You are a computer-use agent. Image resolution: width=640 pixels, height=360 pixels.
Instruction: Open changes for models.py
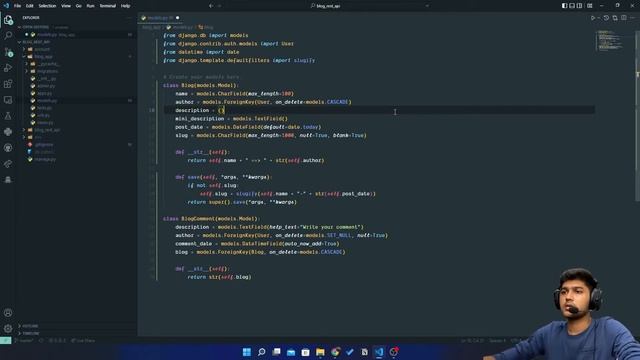615,18
